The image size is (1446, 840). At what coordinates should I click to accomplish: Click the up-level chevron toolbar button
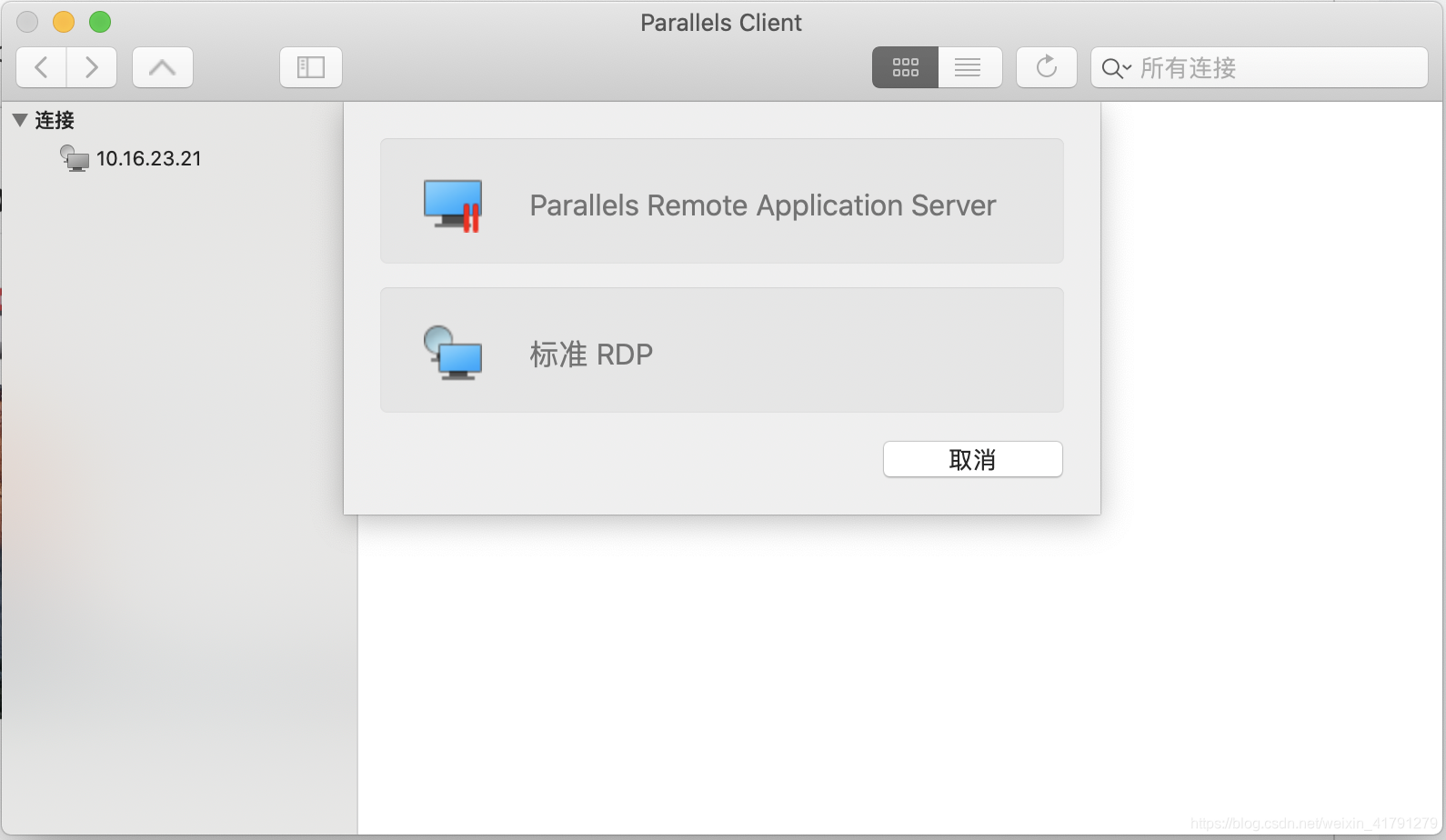(x=163, y=67)
